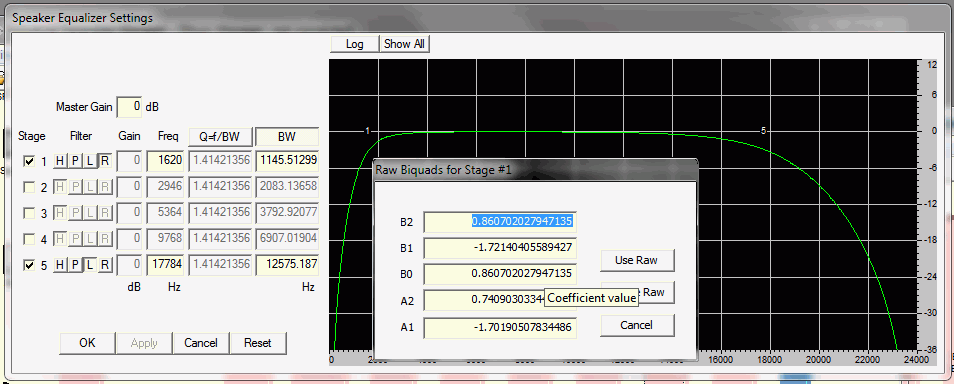Screen dimensions: 954x384
Task: Toggle the Log scale button
Action: pyautogui.click(x=355, y=44)
